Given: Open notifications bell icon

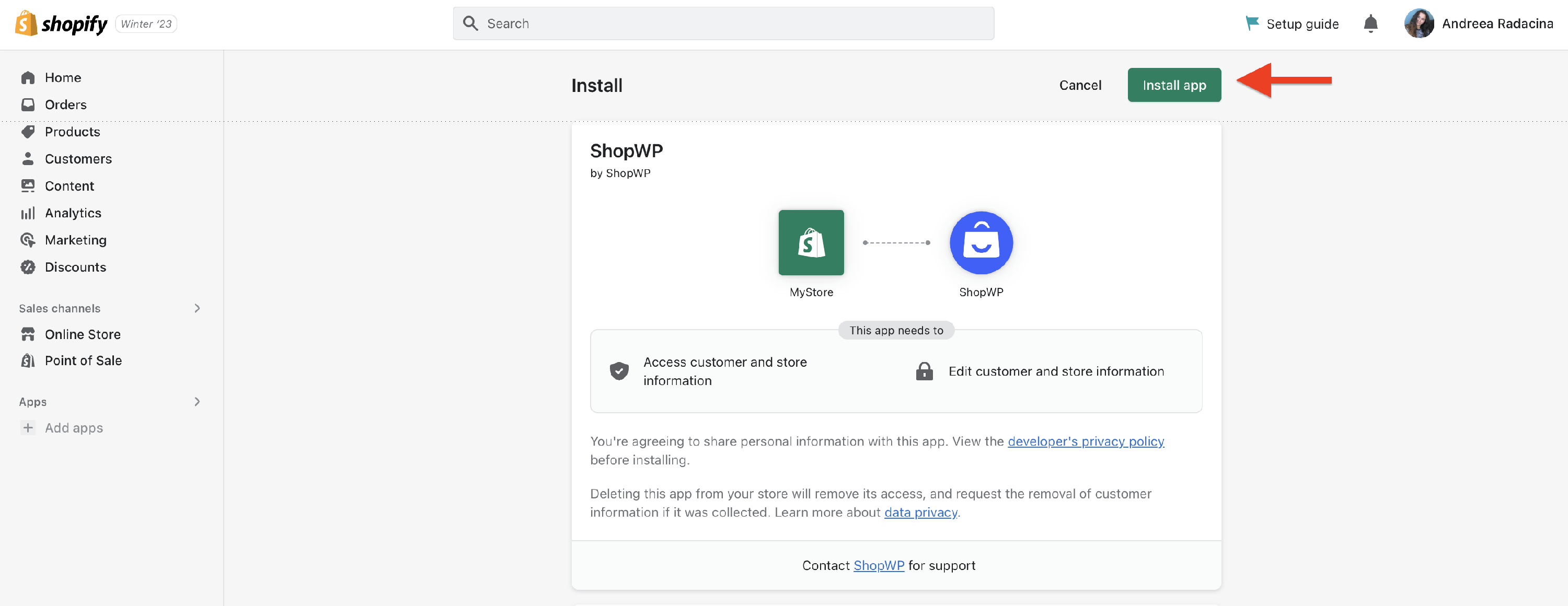Looking at the screenshot, I should click(x=1370, y=24).
